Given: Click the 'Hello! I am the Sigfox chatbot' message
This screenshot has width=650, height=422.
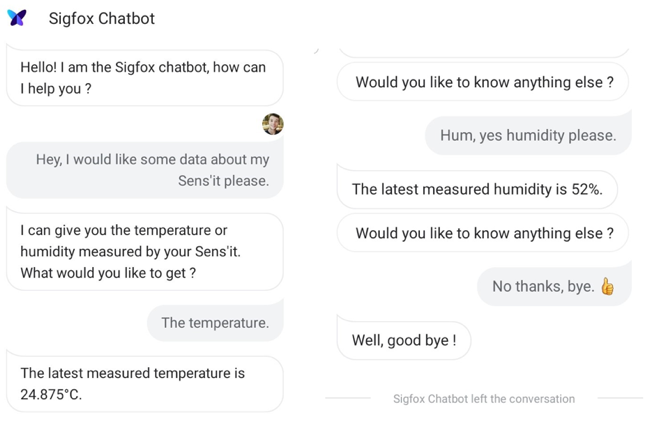Looking at the screenshot, I should 145,78.
